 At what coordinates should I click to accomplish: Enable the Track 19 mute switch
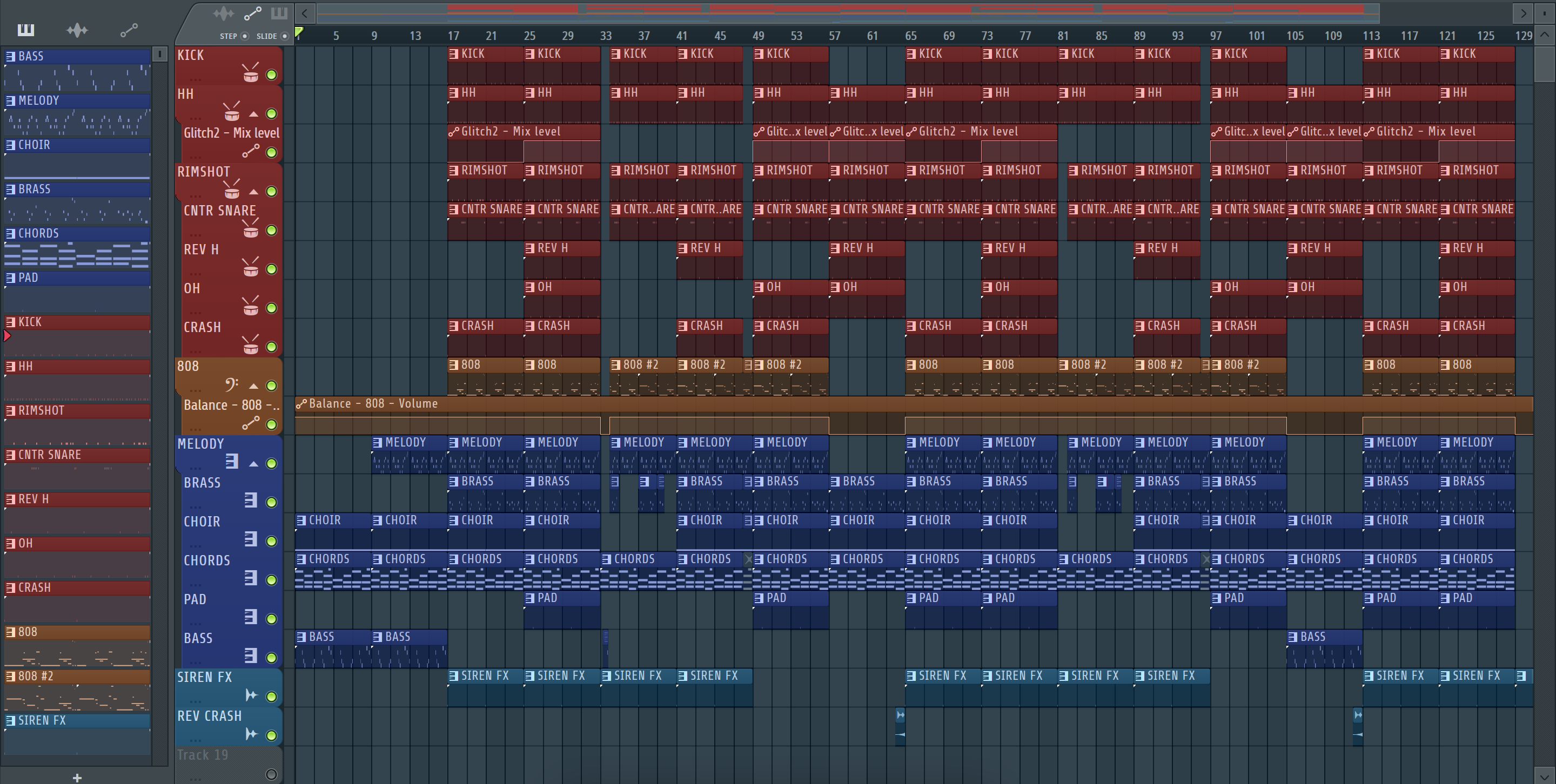(271, 774)
